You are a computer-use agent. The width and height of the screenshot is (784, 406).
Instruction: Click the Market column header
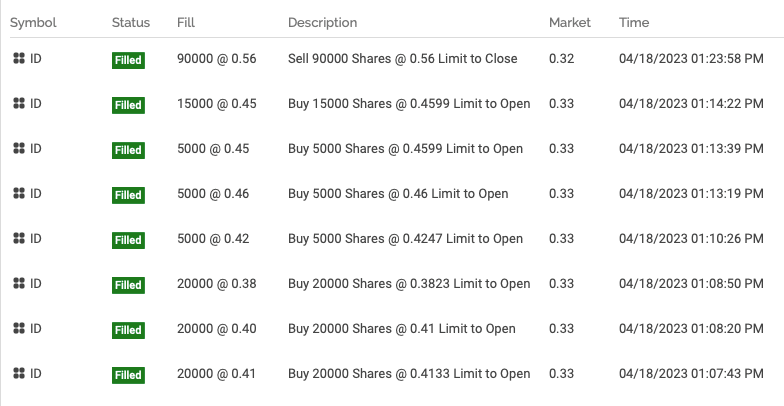[x=570, y=22]
